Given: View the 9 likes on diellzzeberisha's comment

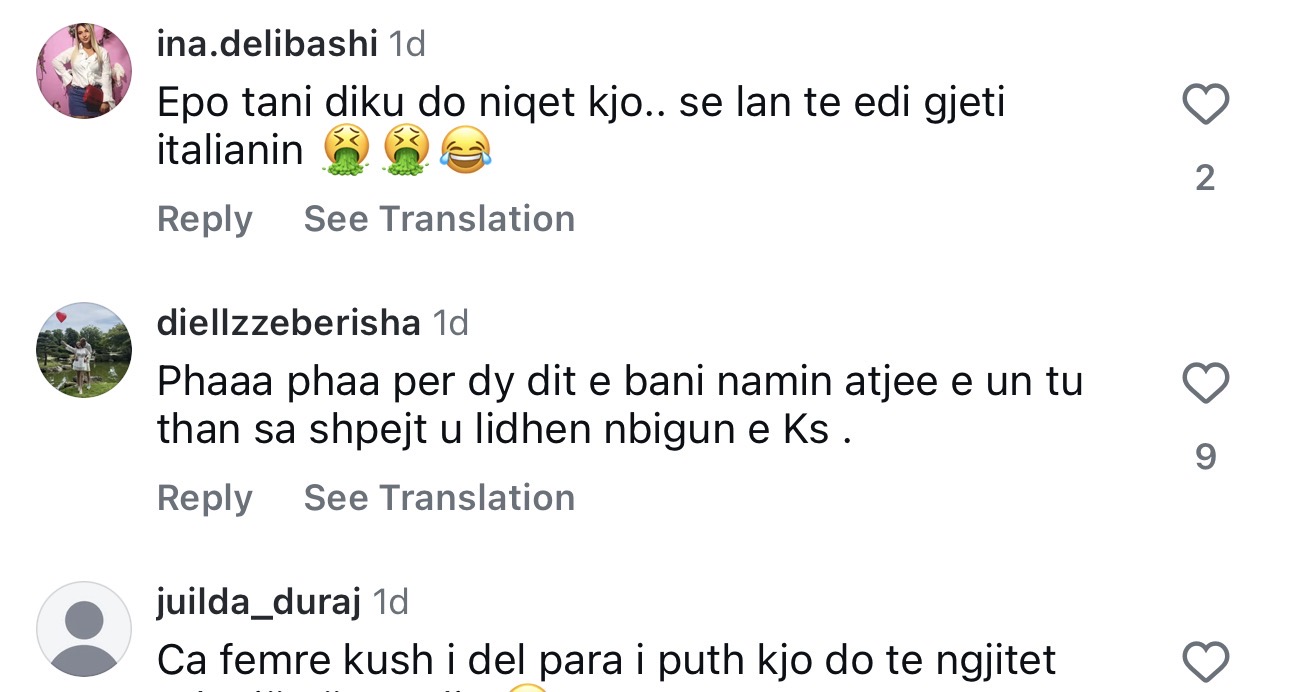Looking at the screenshot, I should pos(1205,457).
